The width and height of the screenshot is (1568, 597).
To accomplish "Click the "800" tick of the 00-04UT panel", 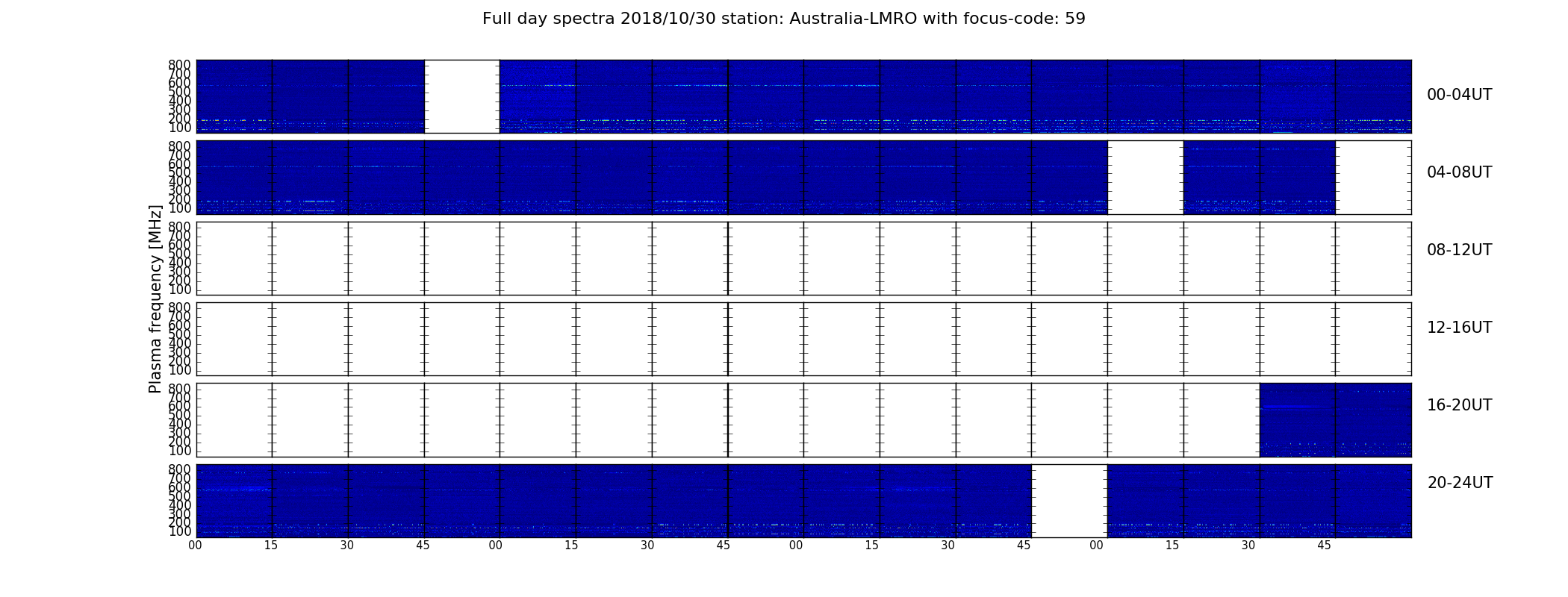I will (x=180, y=65).
